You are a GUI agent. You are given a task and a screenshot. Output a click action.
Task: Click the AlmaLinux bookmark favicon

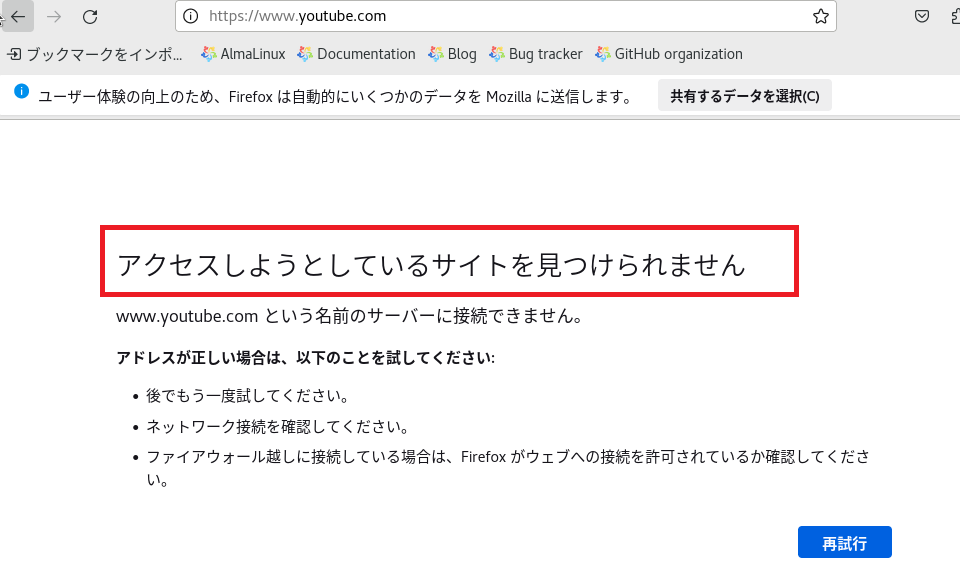pyautogui.click(x=208, y=54)
